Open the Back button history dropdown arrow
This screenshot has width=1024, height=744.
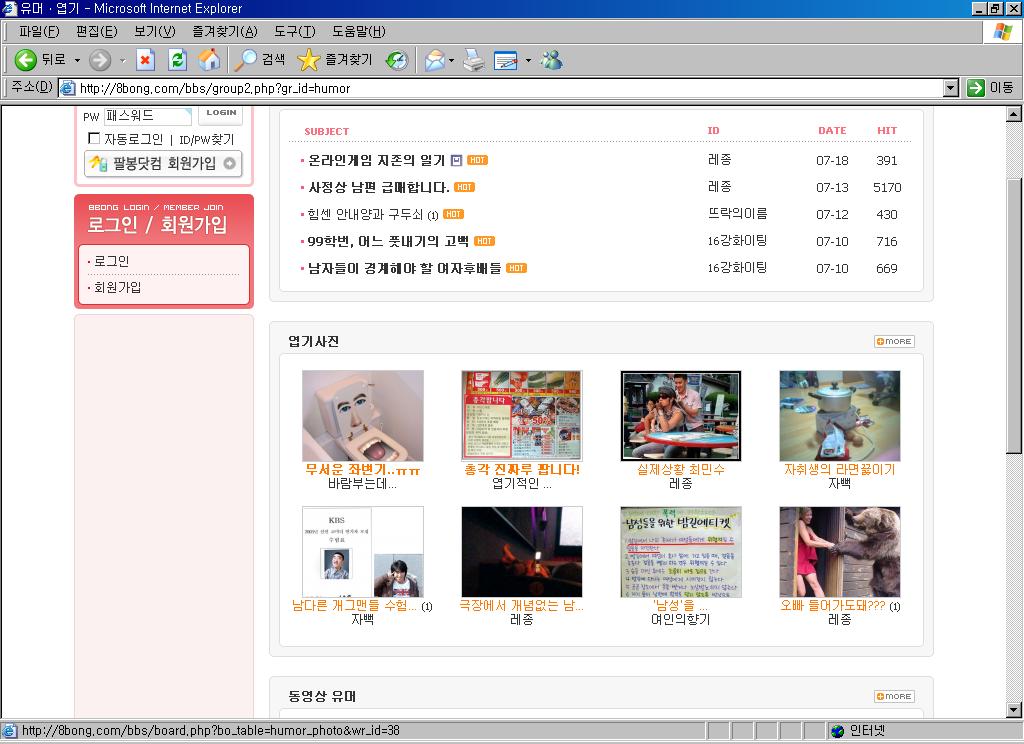(77, 60)
